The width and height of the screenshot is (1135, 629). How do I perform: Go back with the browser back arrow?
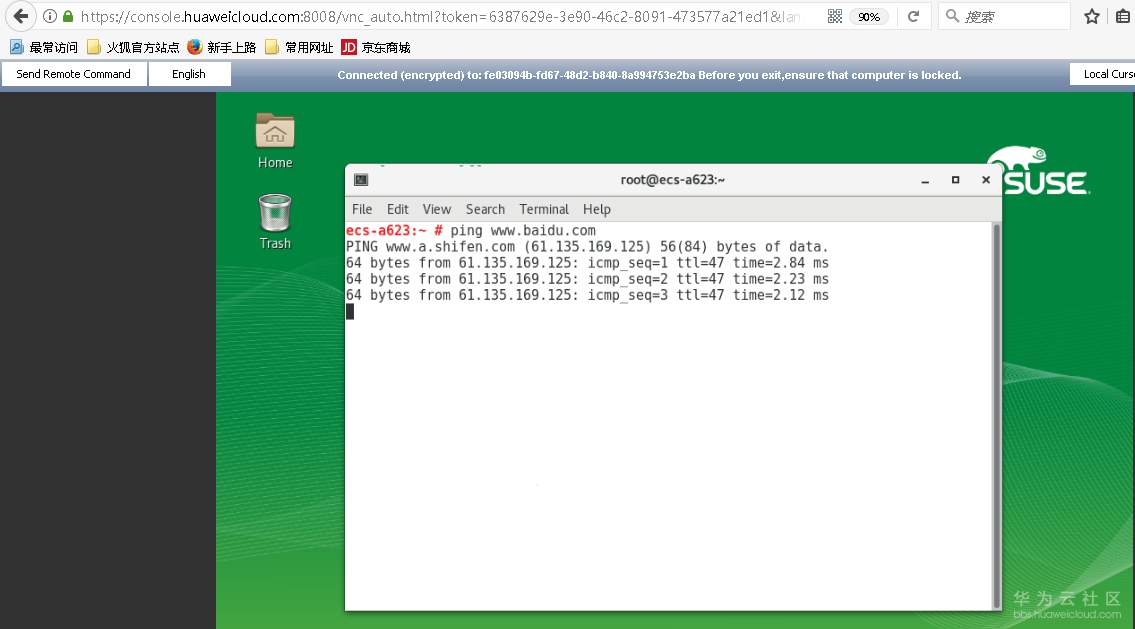[x=21, y=16]
